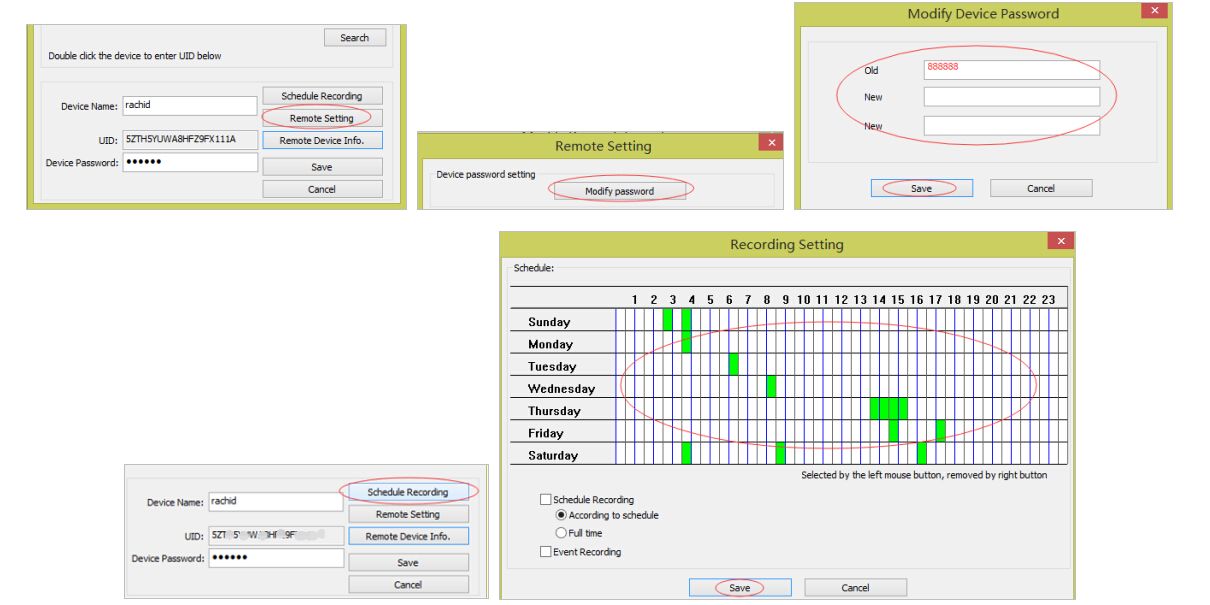Click the Old password field showing 888888
Viewport: 1210px width, 605px height.
(x=1009, y=69)
